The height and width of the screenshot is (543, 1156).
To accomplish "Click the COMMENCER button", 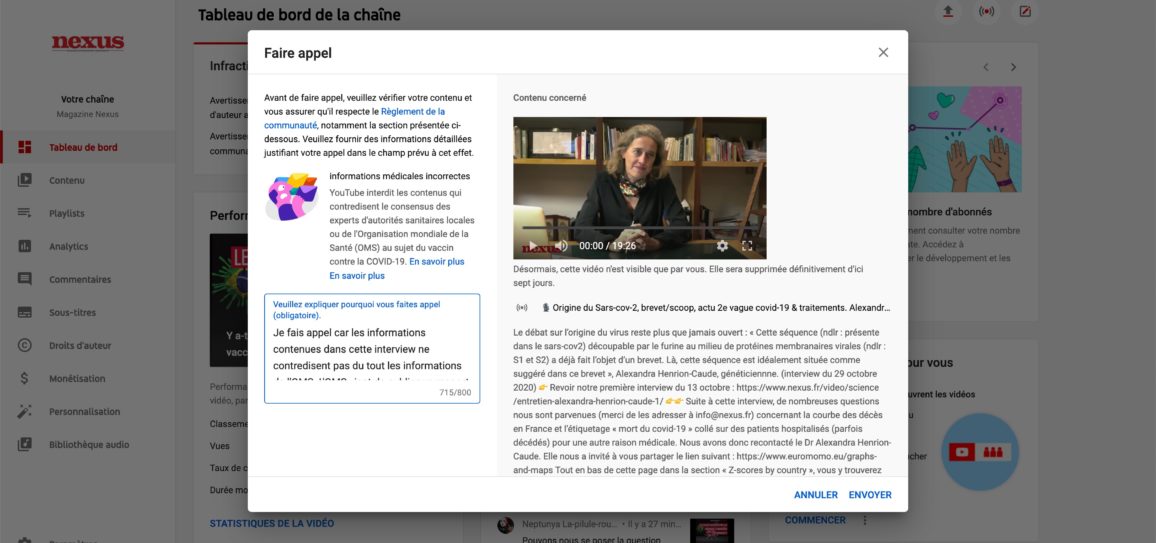I will [x=815, y=520].
